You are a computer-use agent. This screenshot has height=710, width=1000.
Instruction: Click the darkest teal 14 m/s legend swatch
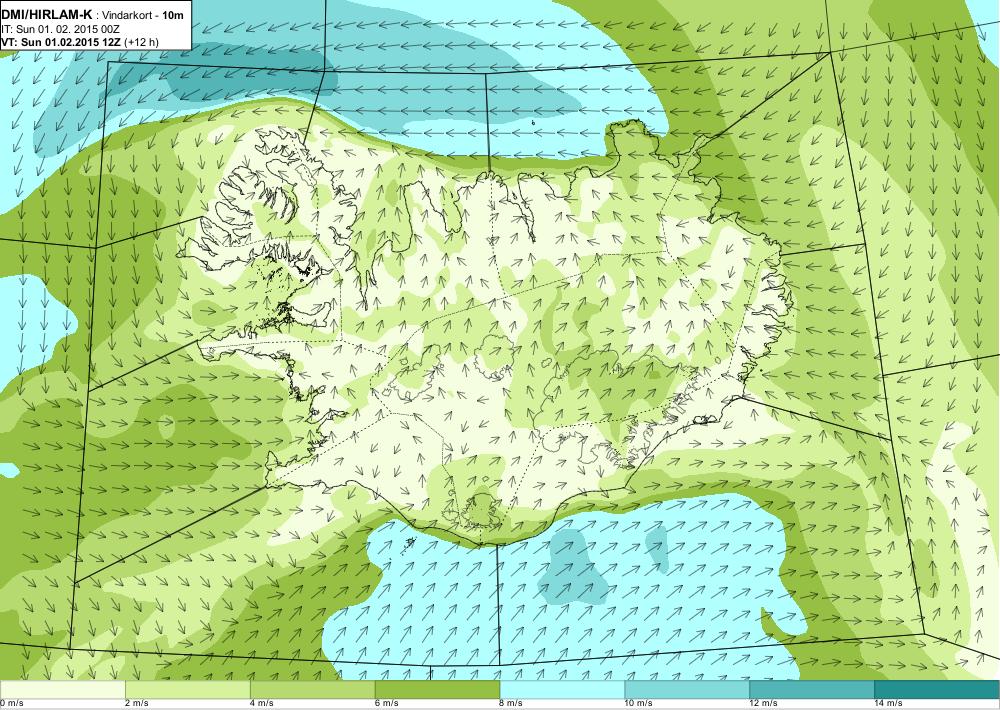[938, 689]
